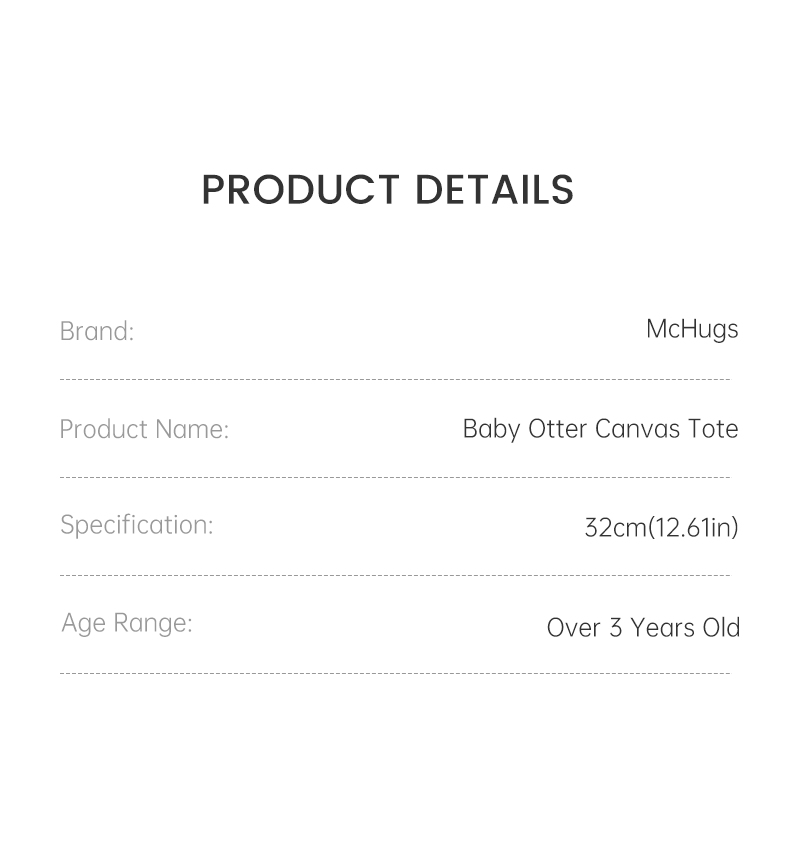This screenshot has height=860, width=790.
Task: Click the word DETAILS in the heading
Action: [494, 190]
